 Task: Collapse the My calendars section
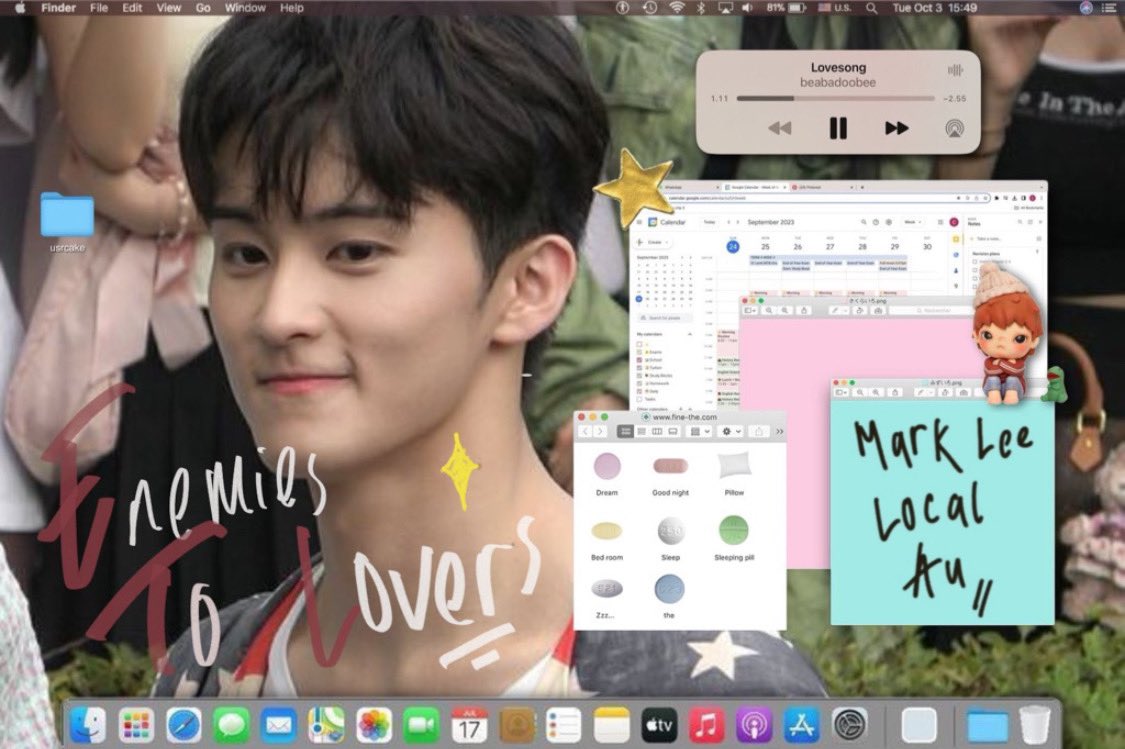(x=690, y=334)
